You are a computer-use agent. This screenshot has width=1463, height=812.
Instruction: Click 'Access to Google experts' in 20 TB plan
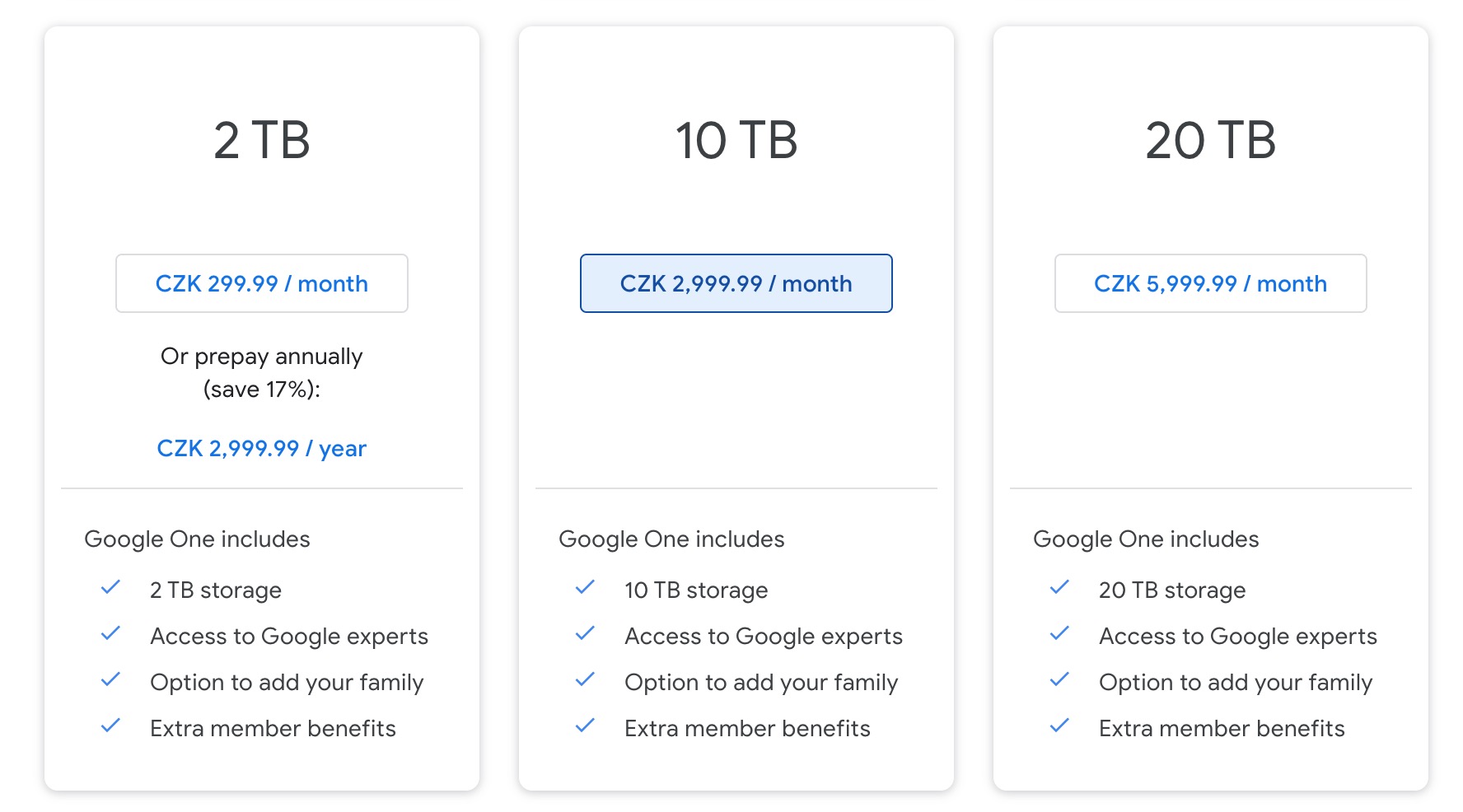pyautogui.click(x=1237, y=636)
